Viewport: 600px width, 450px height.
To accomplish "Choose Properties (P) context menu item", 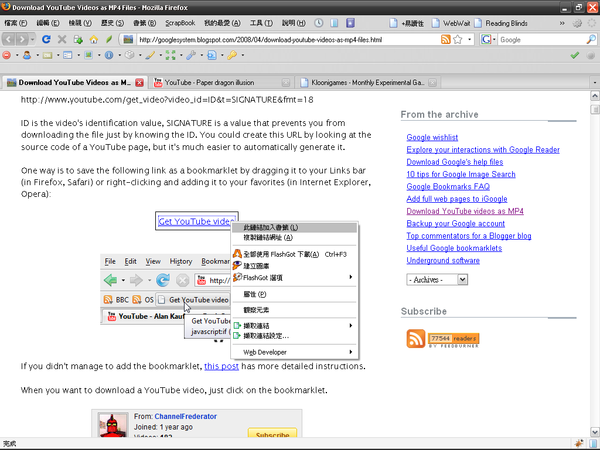I will 295,294.
